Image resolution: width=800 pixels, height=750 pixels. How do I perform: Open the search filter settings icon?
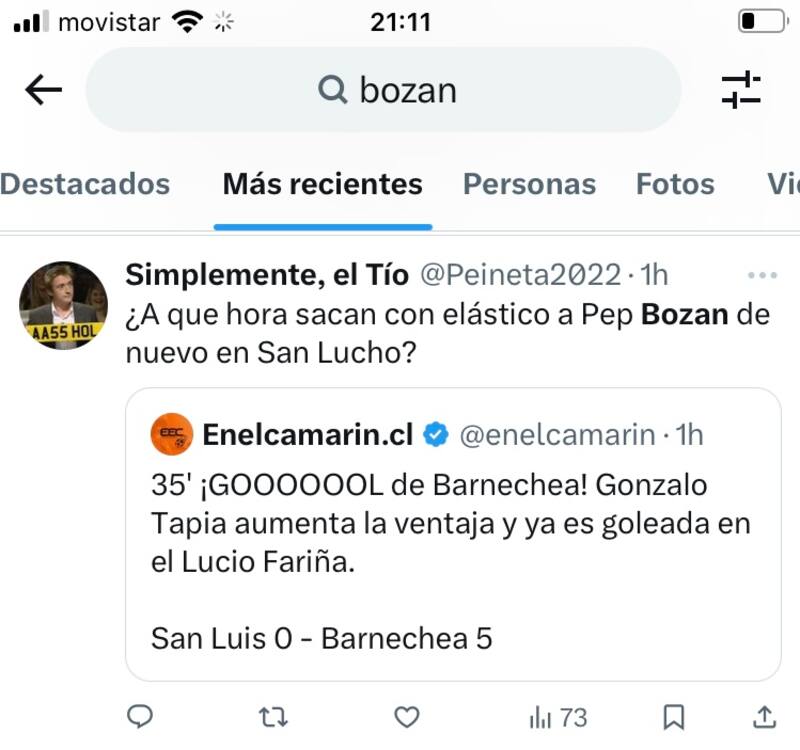(x=741, y=90)
